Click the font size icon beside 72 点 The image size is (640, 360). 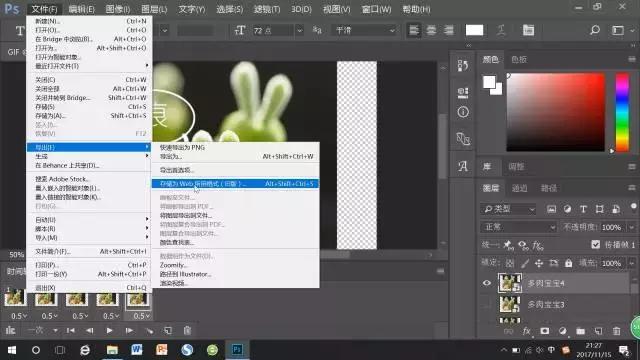pos(240,30)
